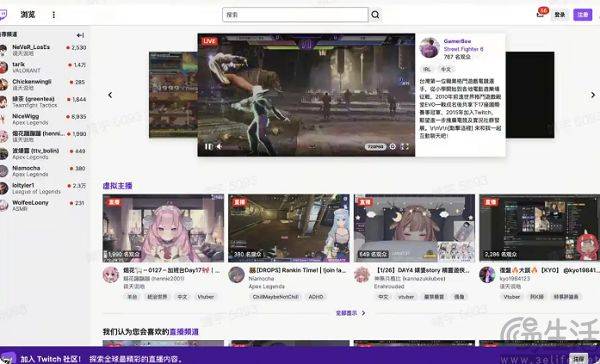Open the pink-haired vtuber stream thumbnail
600x364 pixels.
[x=163, y=228]
